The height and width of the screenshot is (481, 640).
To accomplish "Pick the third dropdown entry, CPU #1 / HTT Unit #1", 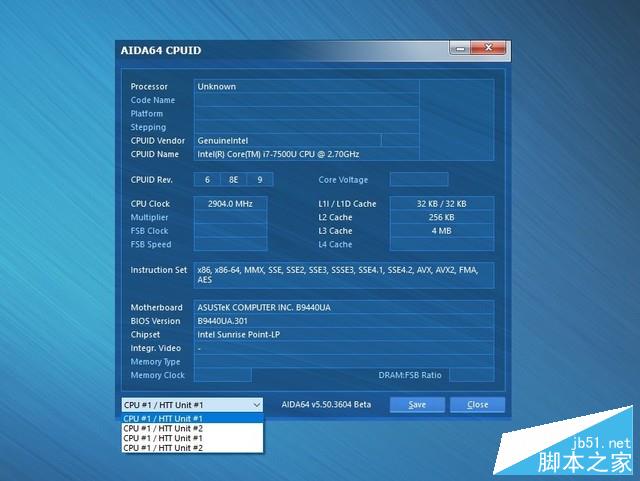I will pyautogui.click(x=193, y=438).
